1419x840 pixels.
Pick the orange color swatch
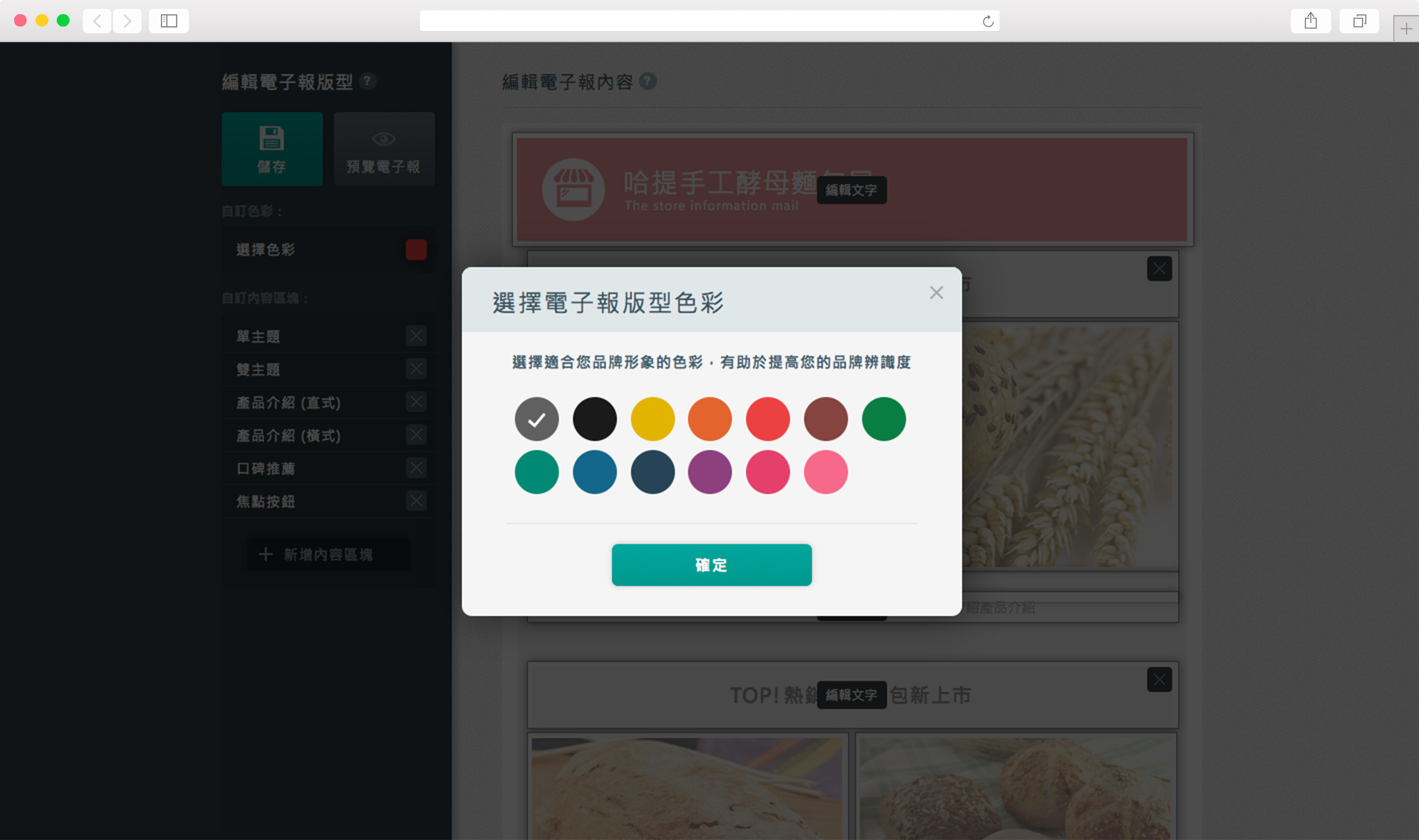709,419
